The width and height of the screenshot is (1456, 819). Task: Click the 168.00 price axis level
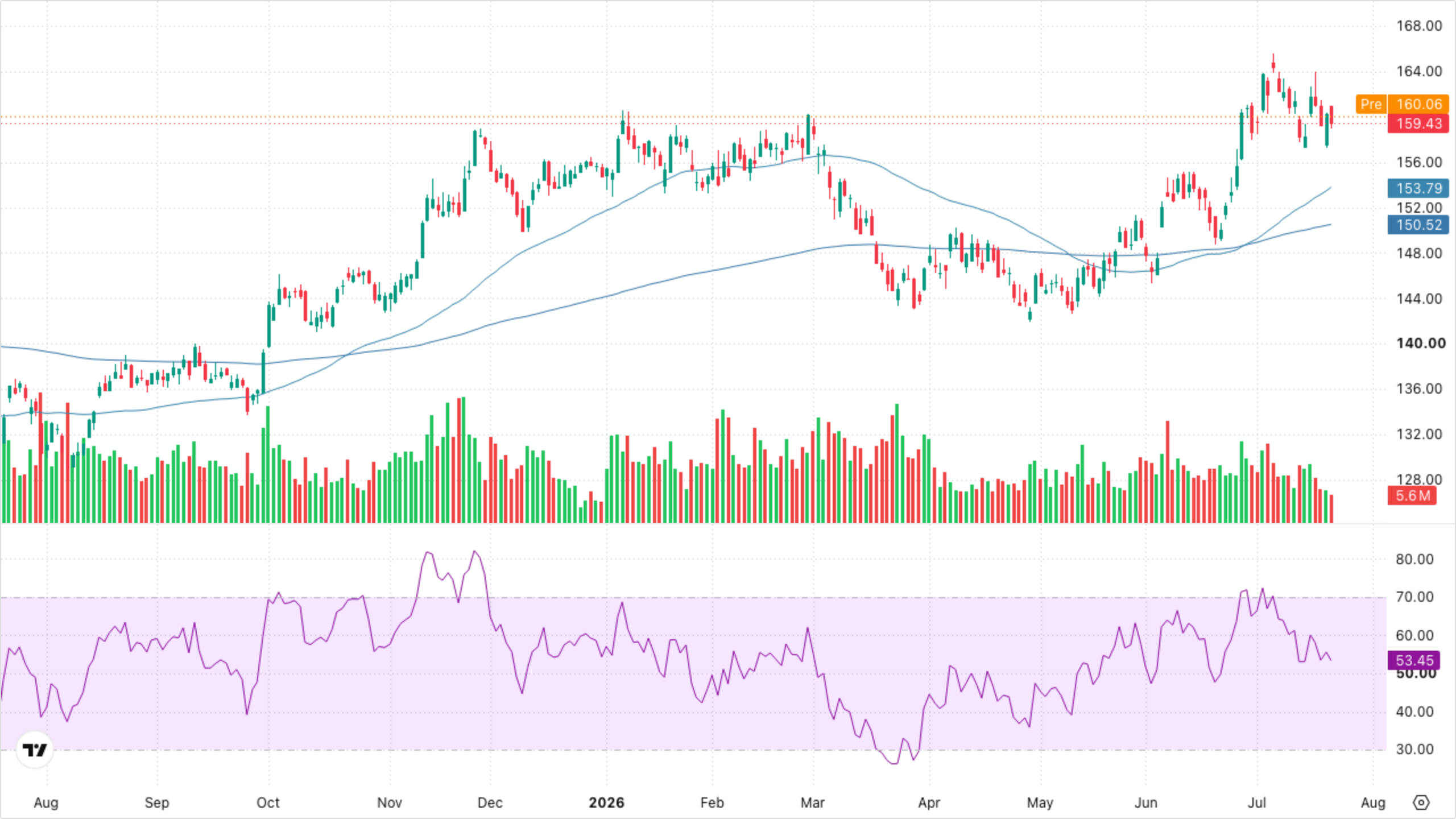click(x=1419, y=26)
